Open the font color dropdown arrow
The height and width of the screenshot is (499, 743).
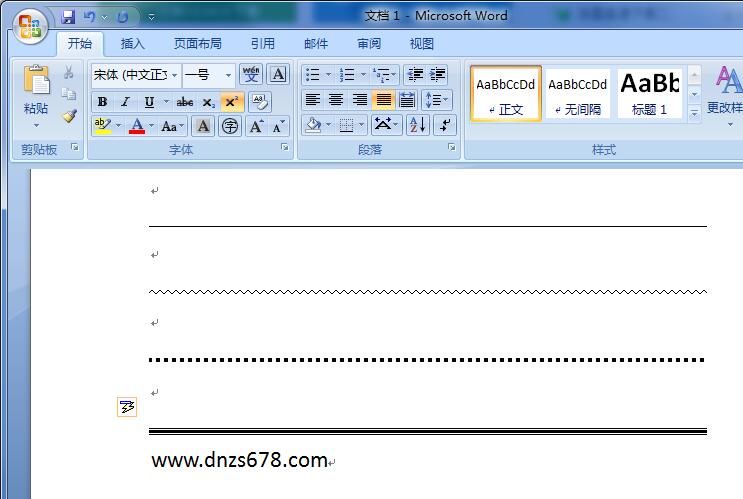point(152,126)
